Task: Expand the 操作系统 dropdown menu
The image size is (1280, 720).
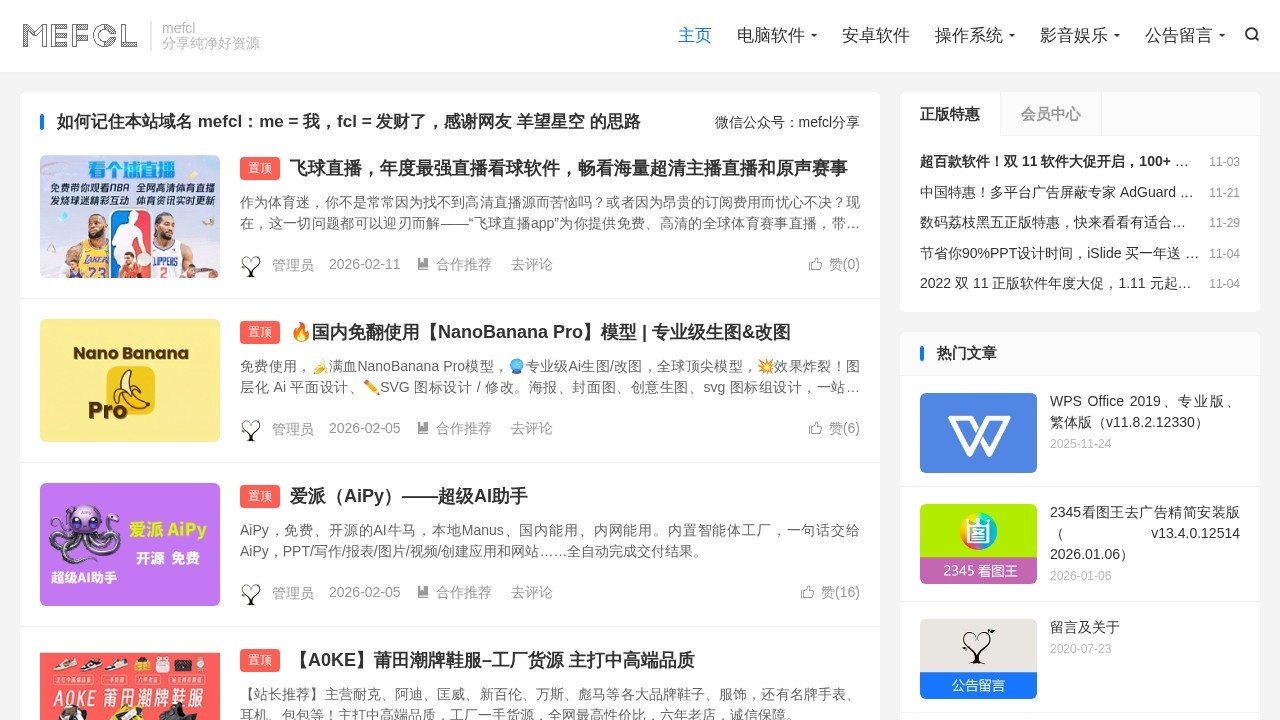Action: click(x=974, y=36)
